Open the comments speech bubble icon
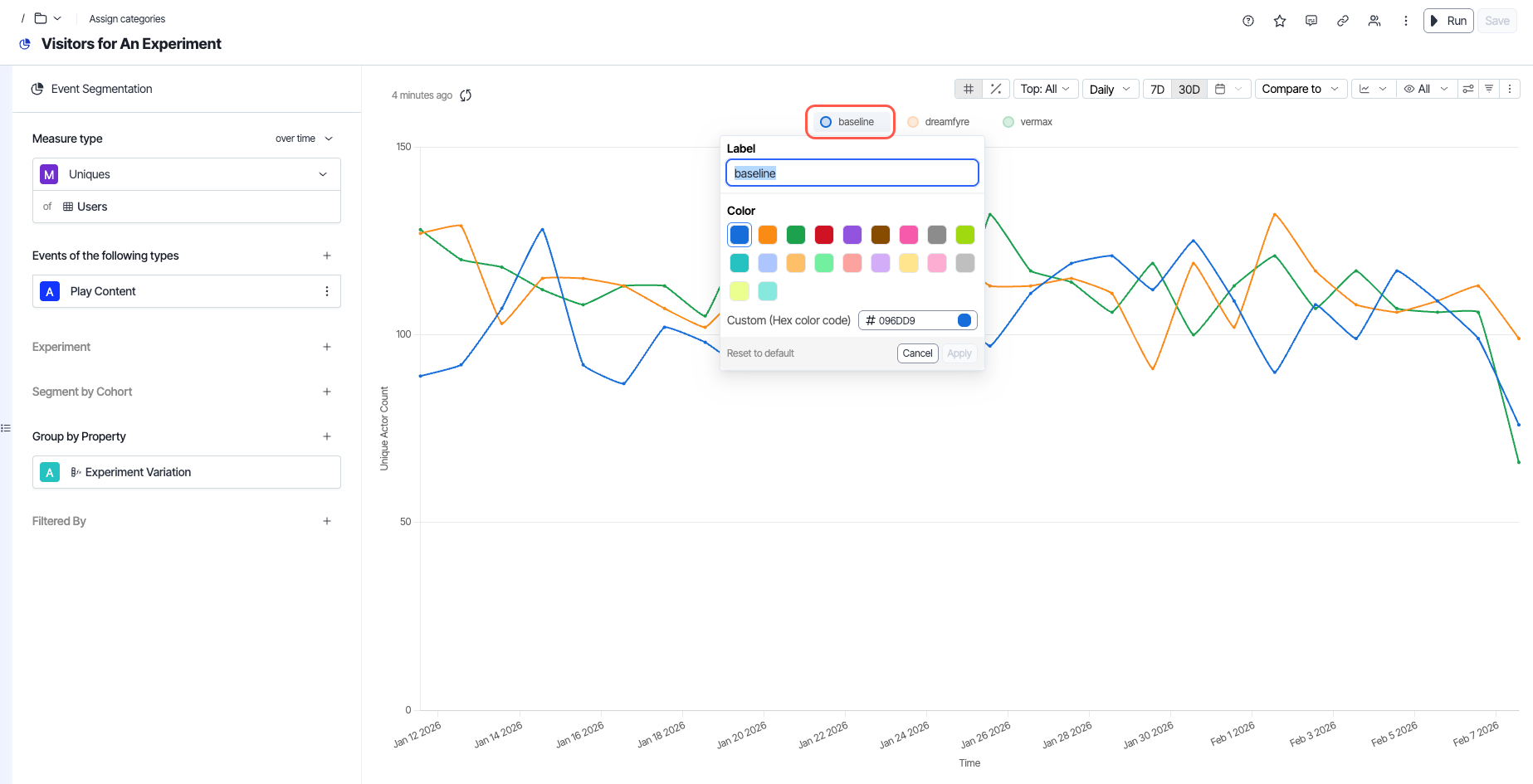This screenshot has height=784, width=1533. [1311, 21]
